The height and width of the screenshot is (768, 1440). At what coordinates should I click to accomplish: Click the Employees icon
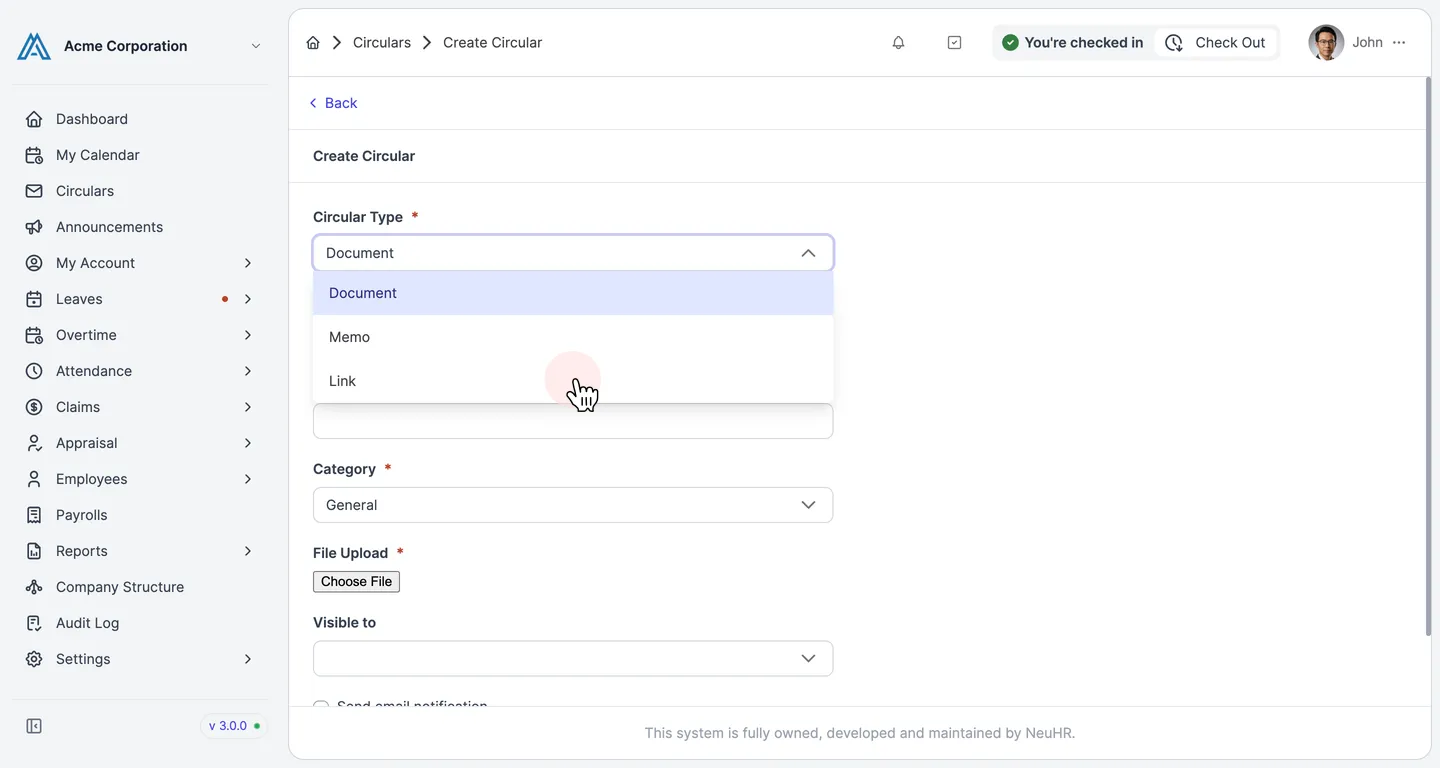[34, 479]
